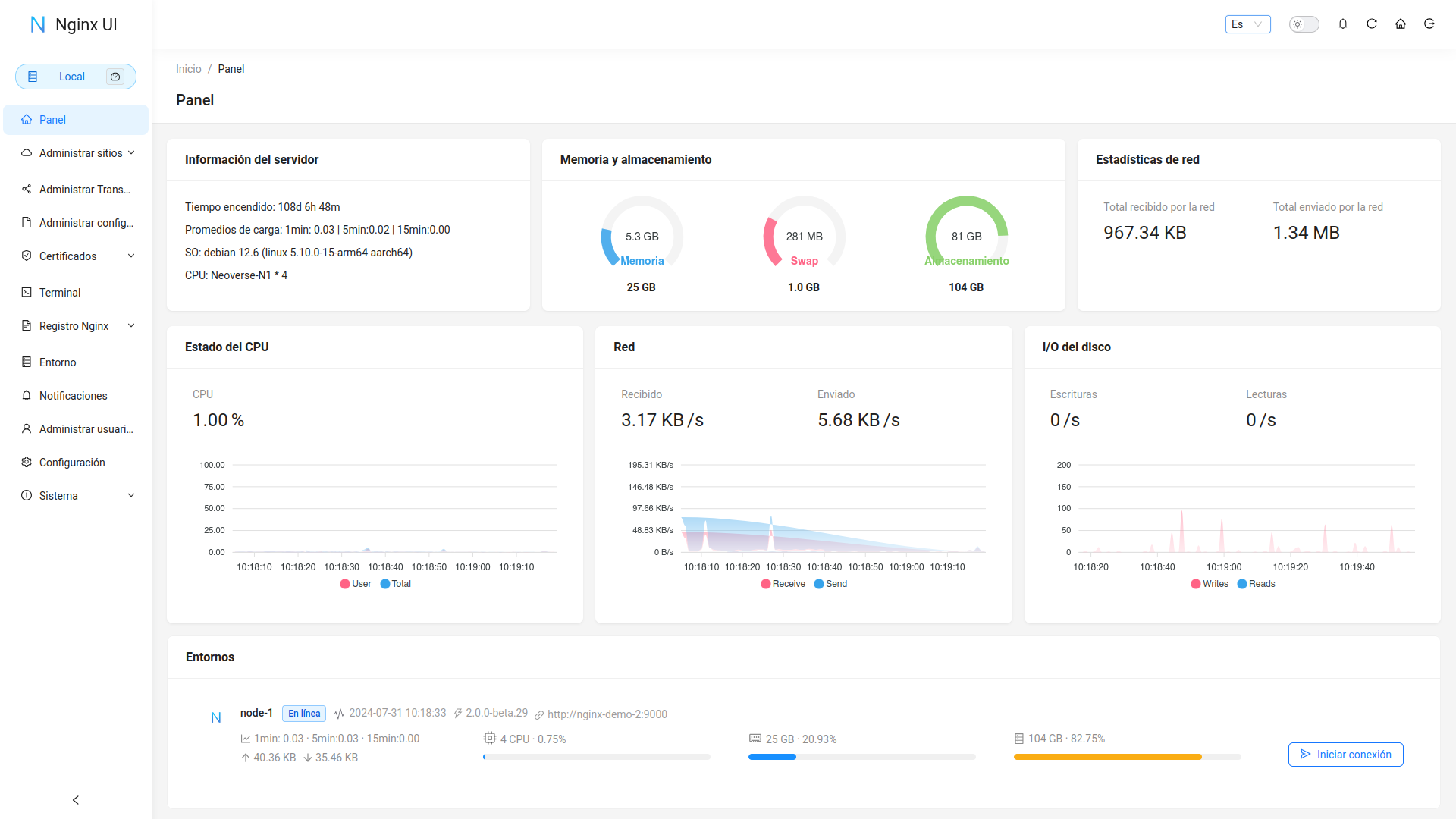The width and height of the screenshot is (1456, 819).
Task: Toggle the Writes series in disk chart
Action: [x=1210, y=584]
